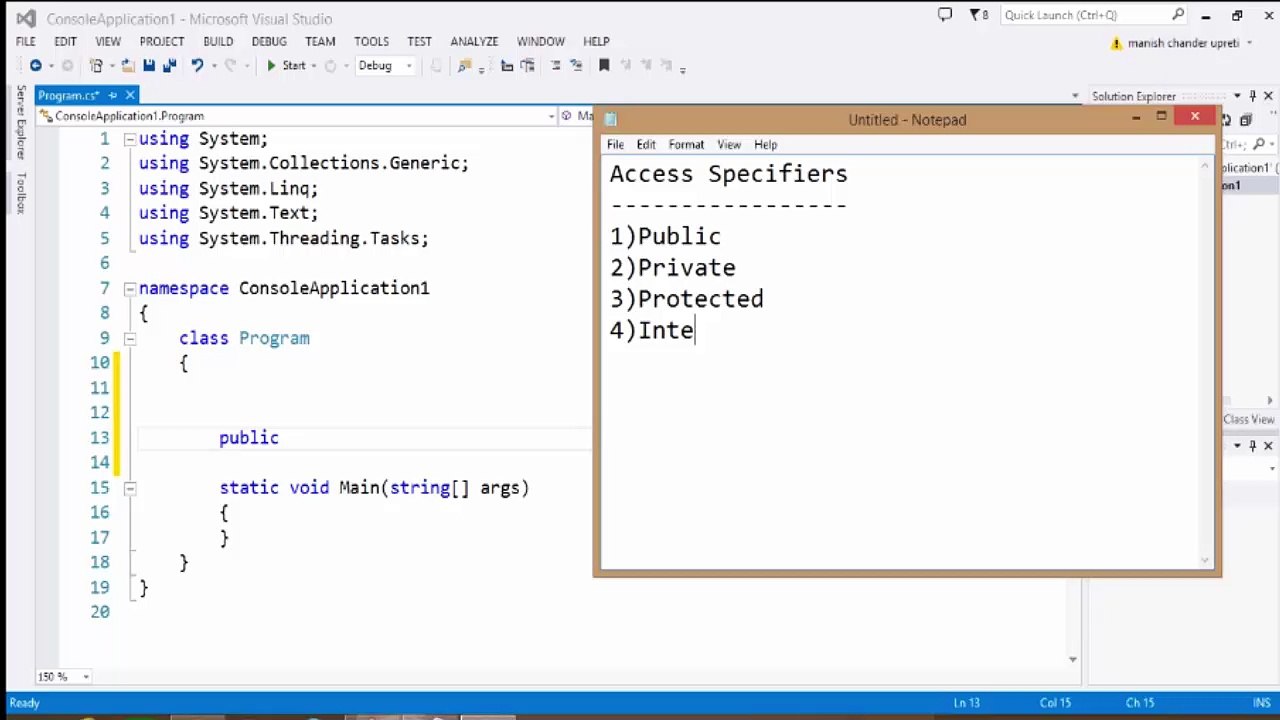Open the VIEW menu in Visual Studio
The width and height of the screenshot is (1280, 720).
[x=108, y=42]
